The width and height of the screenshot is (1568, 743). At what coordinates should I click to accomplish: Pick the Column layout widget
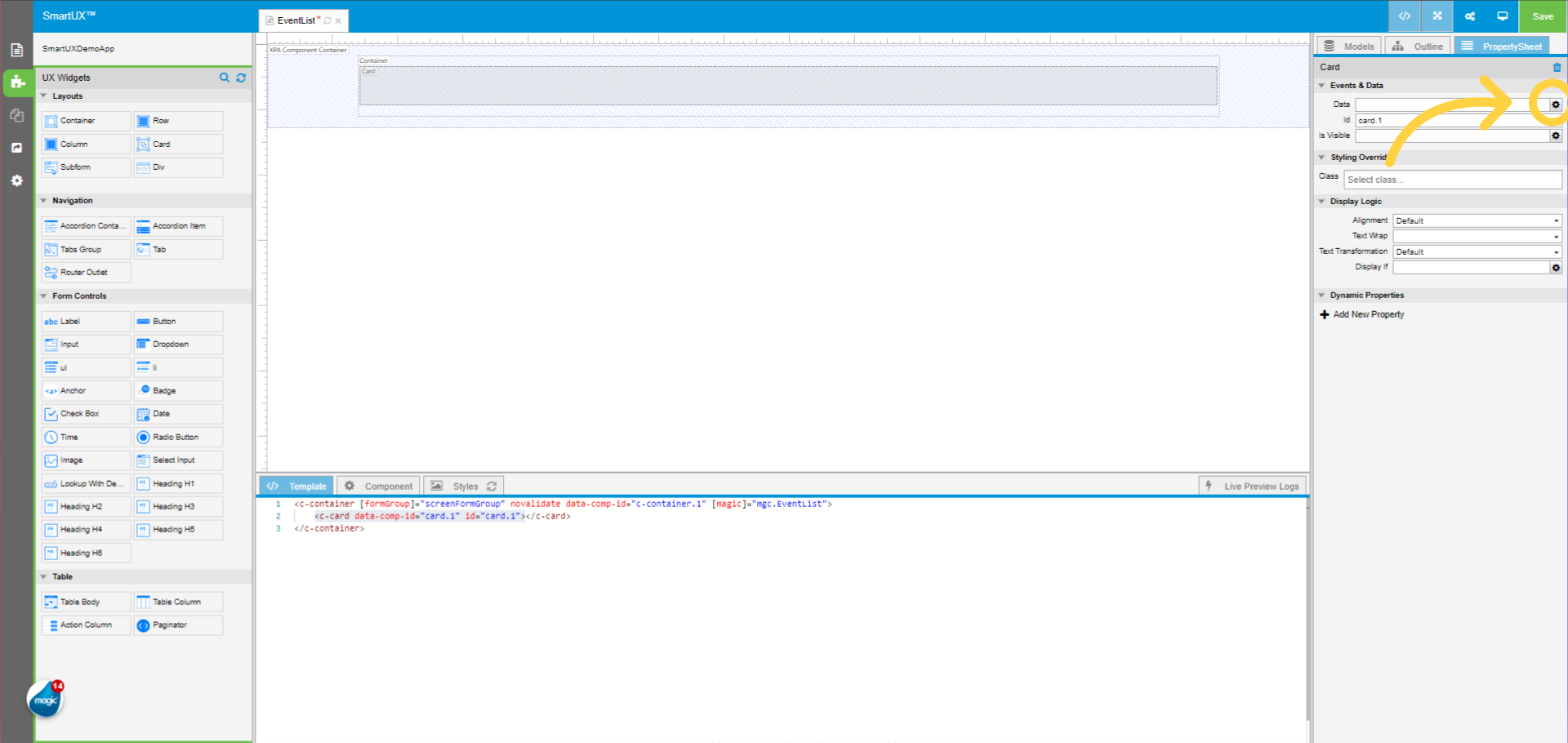pyautogui.click(x=87, y=145)
